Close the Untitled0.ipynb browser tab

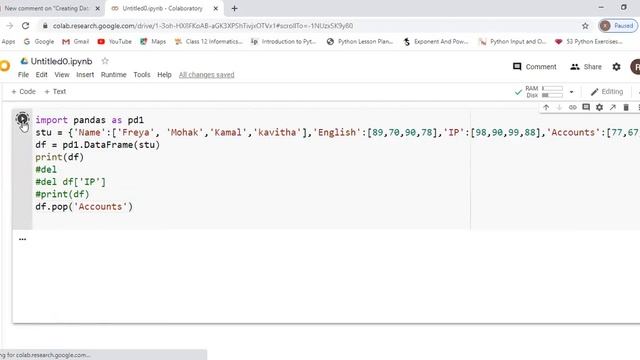pyautogui.click(x=216, y=8)
